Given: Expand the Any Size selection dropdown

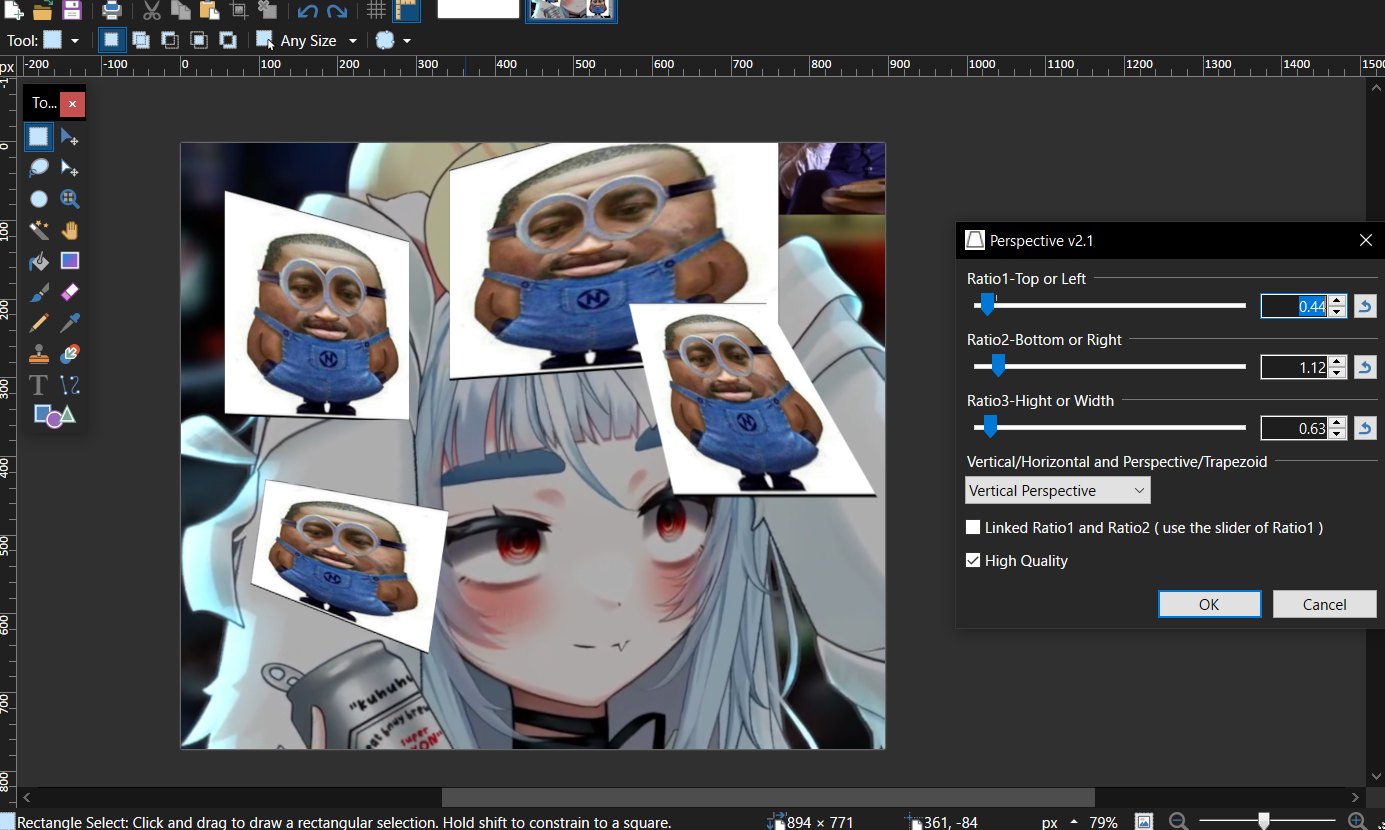Looking at the screenshot, I should point(352,41).
